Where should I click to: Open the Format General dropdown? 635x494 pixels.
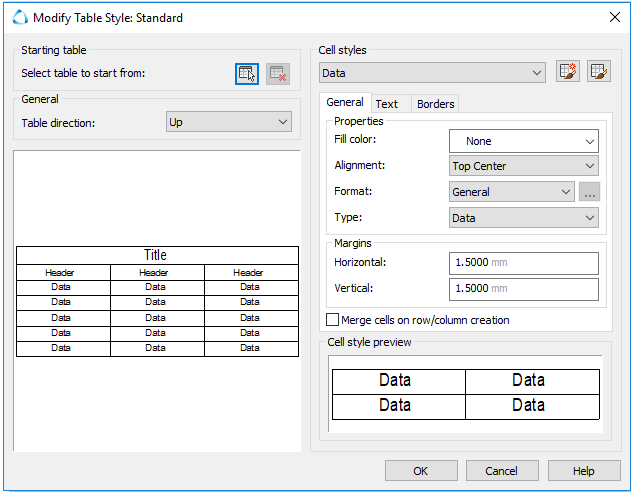511,192
